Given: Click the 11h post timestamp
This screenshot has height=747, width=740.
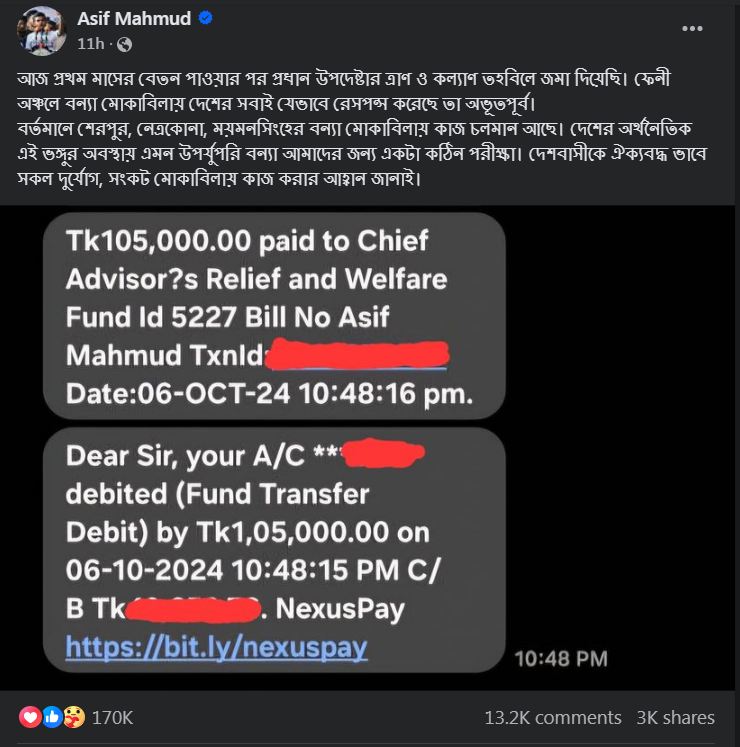Looking at the screenshot, I should point(90,44).
